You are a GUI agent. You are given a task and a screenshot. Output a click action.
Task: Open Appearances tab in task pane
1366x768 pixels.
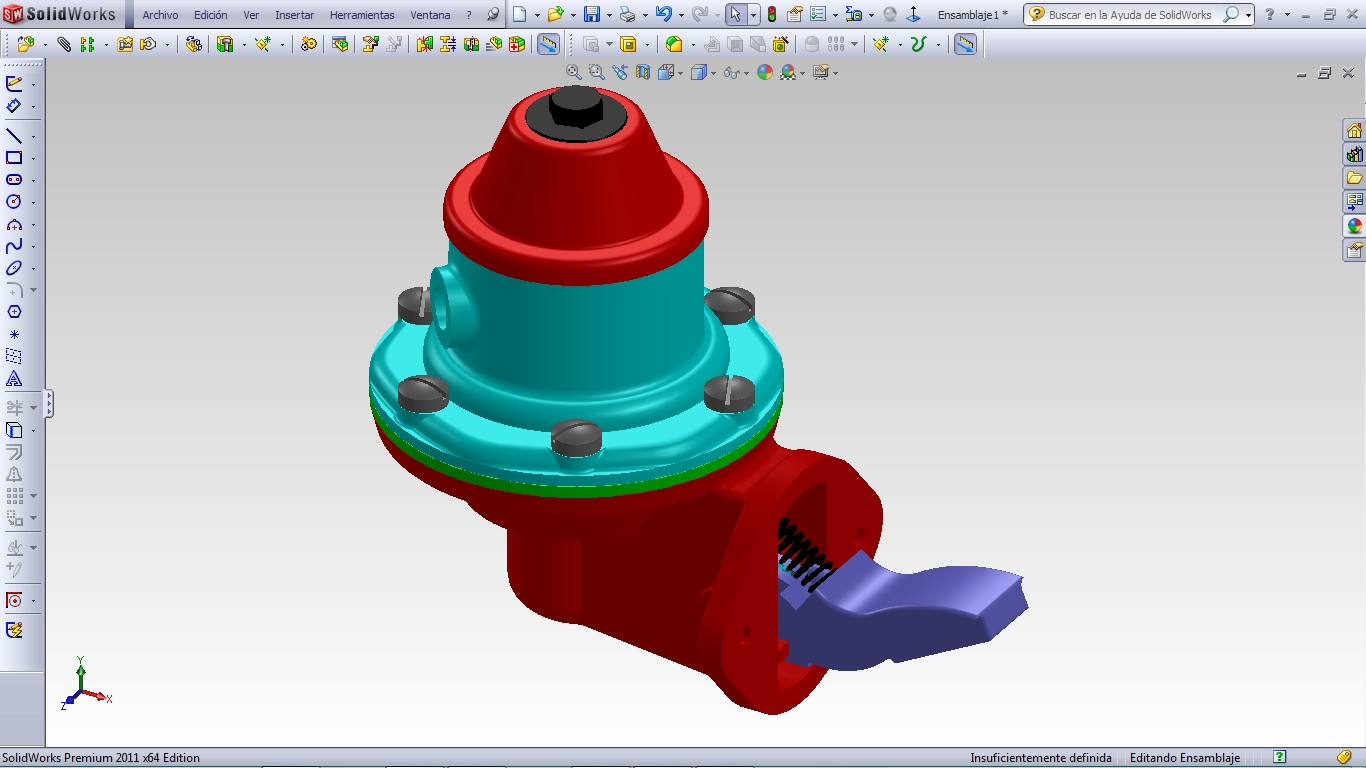coord(1354,226)
